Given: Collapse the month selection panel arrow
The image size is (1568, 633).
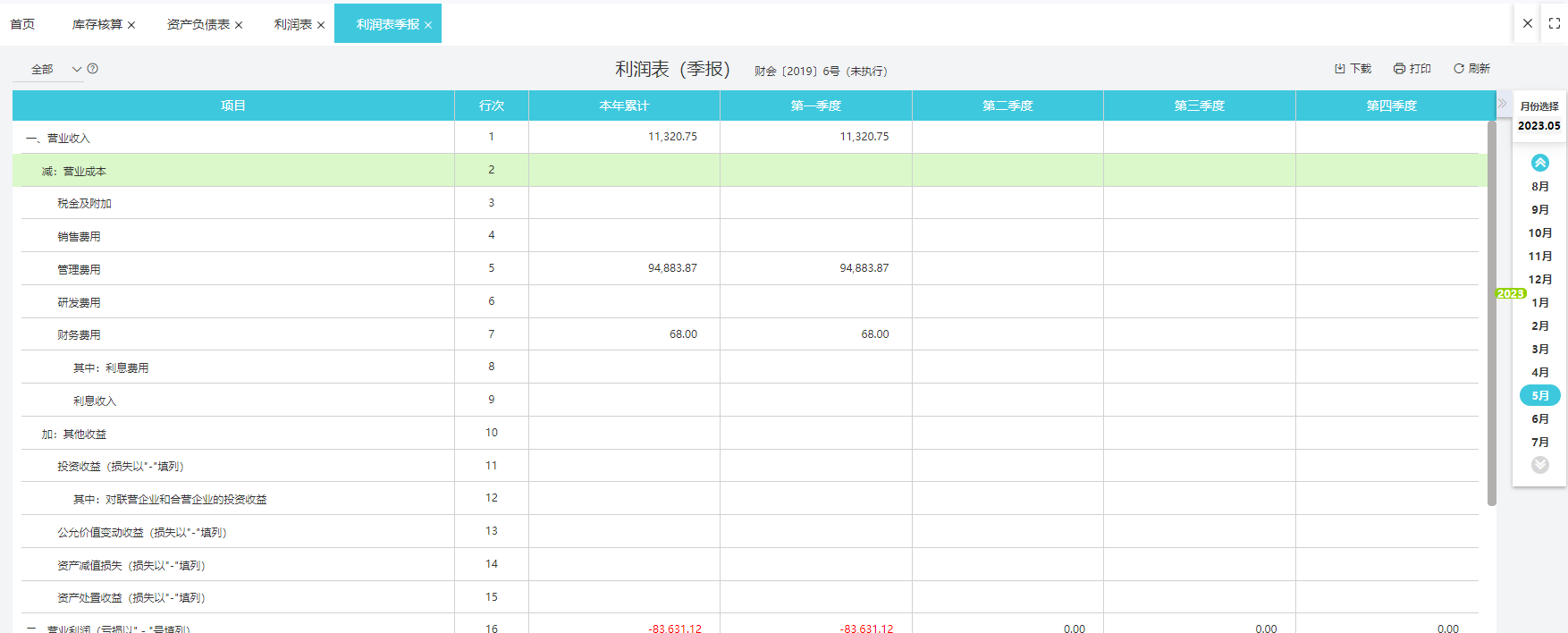Looking at the screenshot, I should [1503, 103].
